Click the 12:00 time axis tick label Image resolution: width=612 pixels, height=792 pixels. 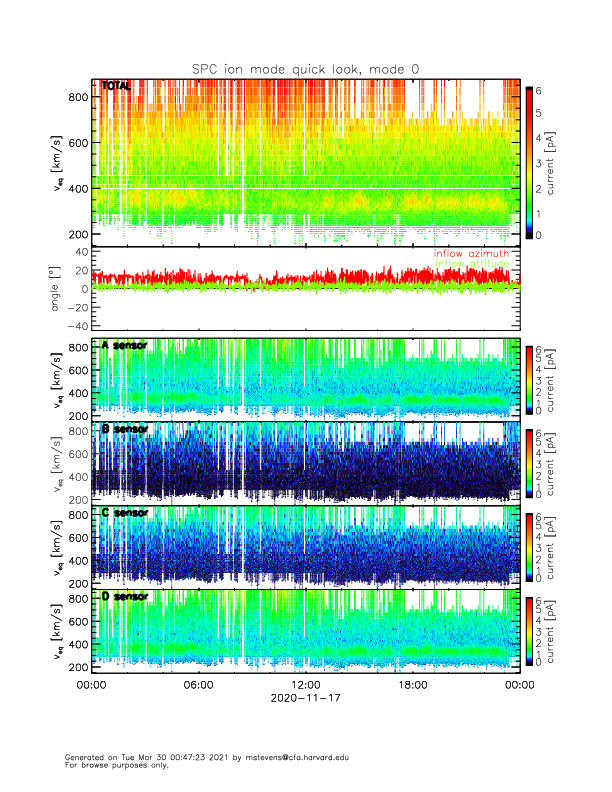[305, 686]
